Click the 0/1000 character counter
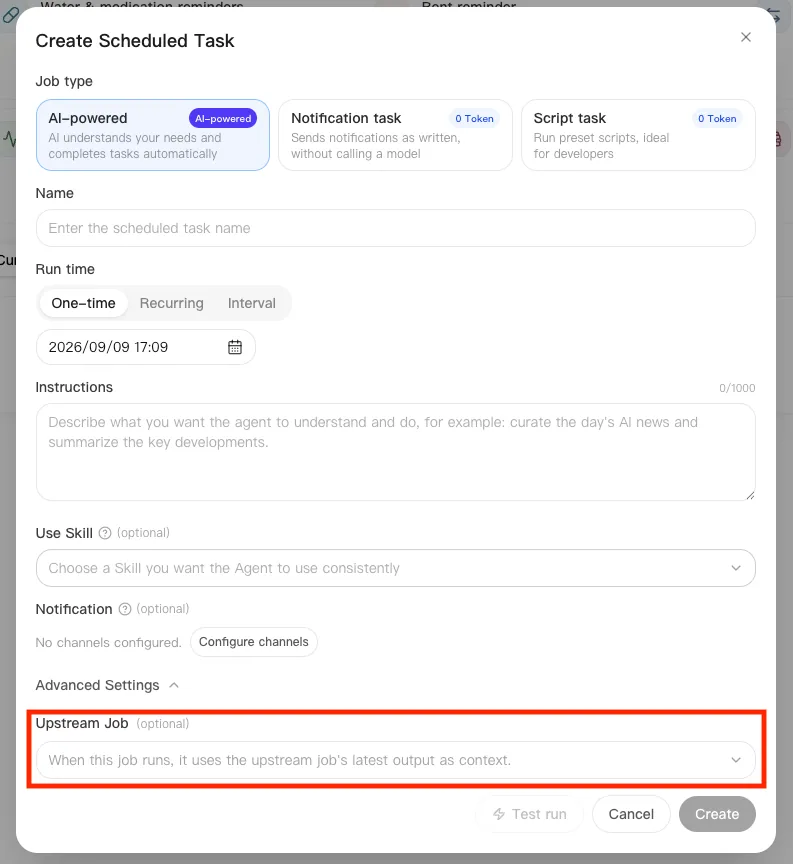 click(x=737, y=388)
